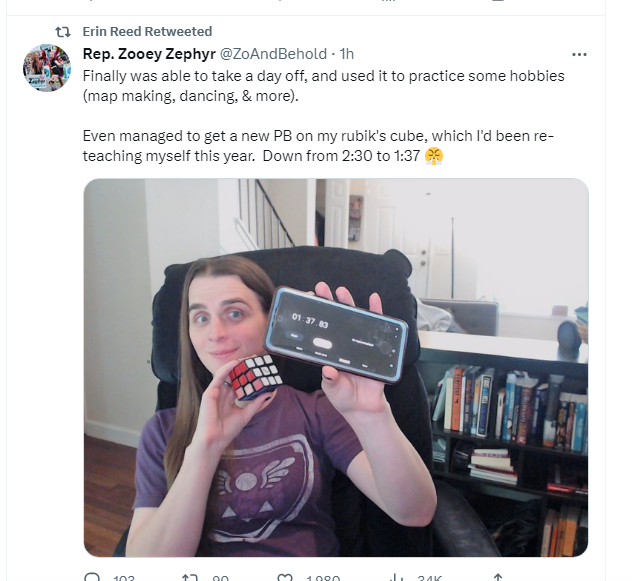This screenshot has height=581, width=632.
Task: Click the retweet arrows icon beside Erin Reed Retweeted
Action: click(x=62, y=31)
